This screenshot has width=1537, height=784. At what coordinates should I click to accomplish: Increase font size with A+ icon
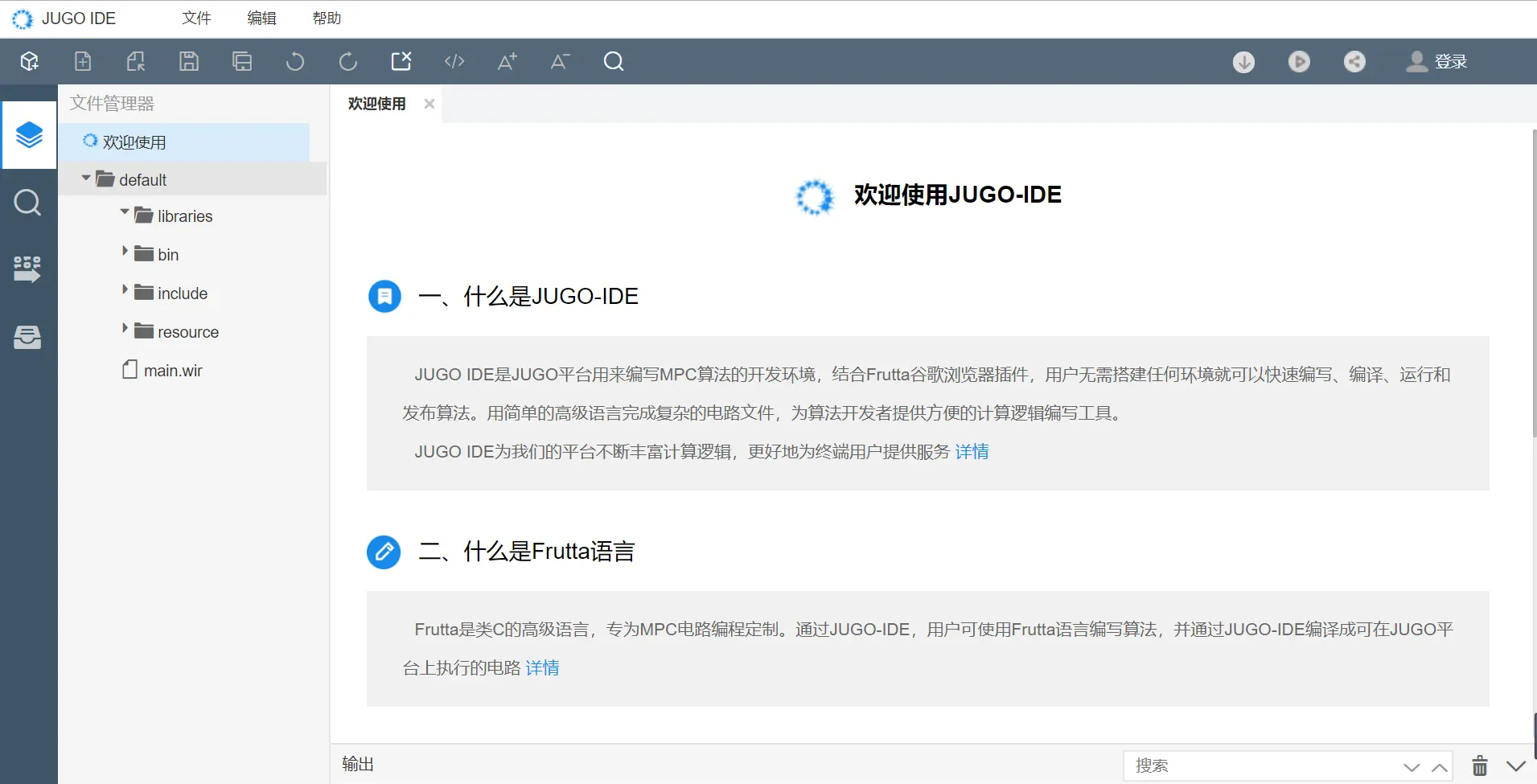[x=508, y=61]
